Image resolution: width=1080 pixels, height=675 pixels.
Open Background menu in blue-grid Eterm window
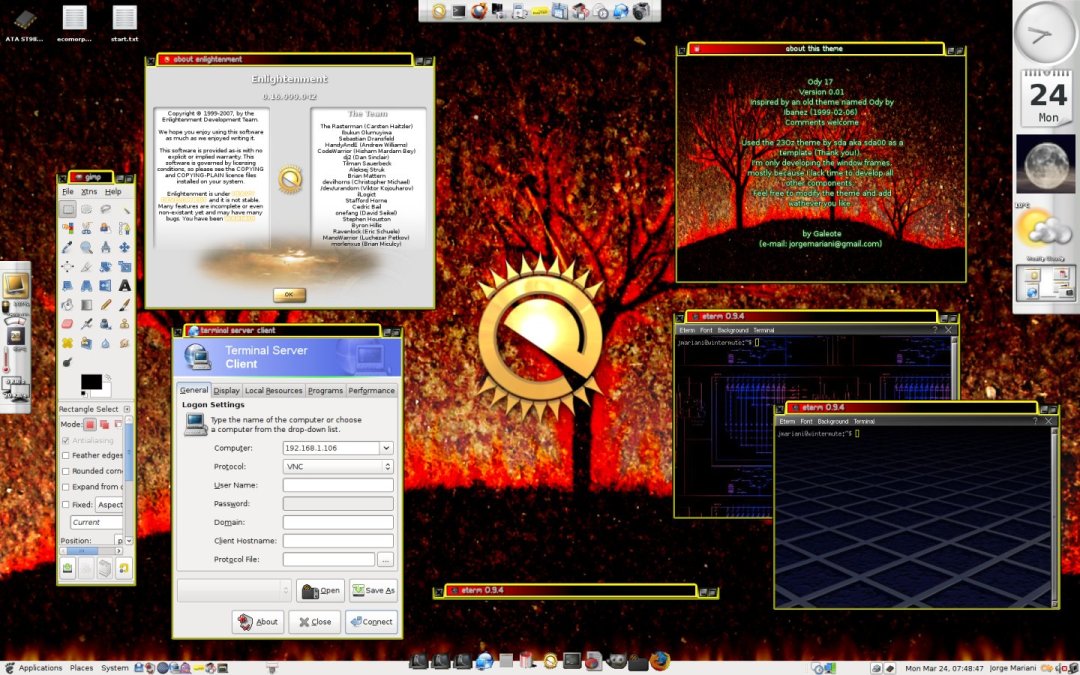[833, 421]
